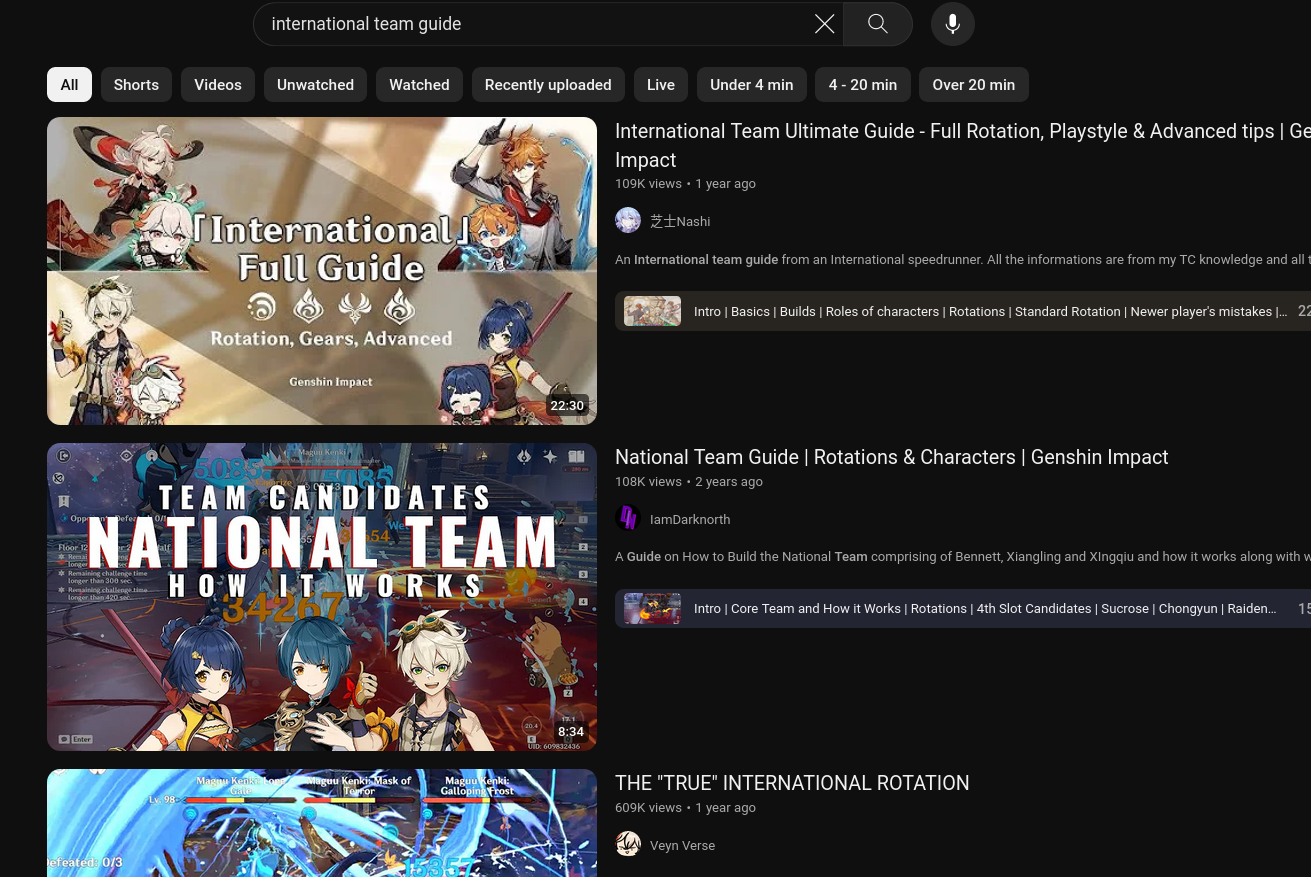Viewport: 1311px width, 877px height.
Task: Open the 芝士Nashi channel avatar
Action: (x=628, y=221)
